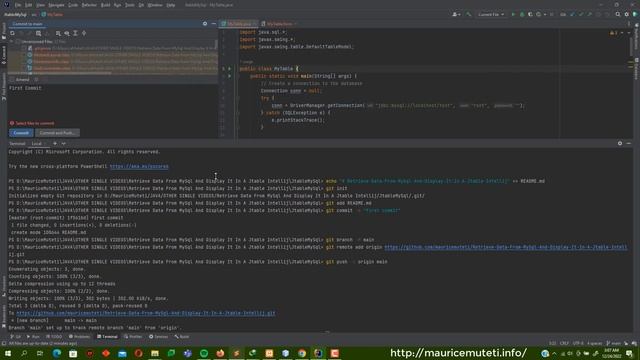Screen dimensions: 640x360
Task: Click the user account icon in main toolbar
Action: click(456, 14)
